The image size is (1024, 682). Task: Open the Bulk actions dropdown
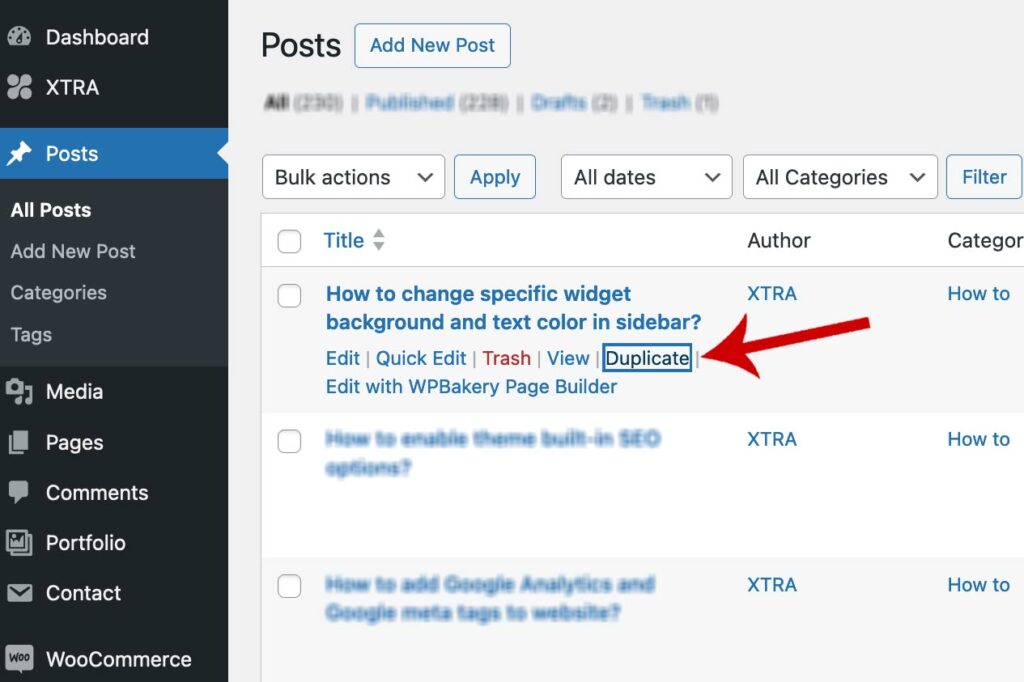(352, 177)
